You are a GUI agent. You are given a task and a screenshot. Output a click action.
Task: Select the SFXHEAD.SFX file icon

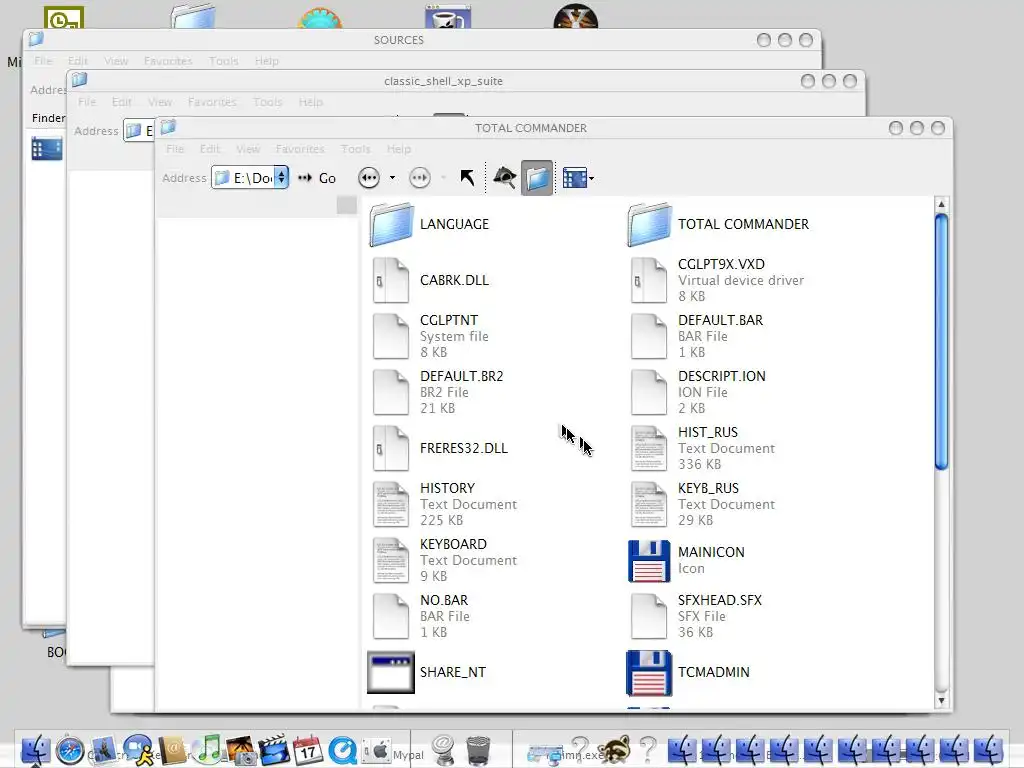click(648, 616)
